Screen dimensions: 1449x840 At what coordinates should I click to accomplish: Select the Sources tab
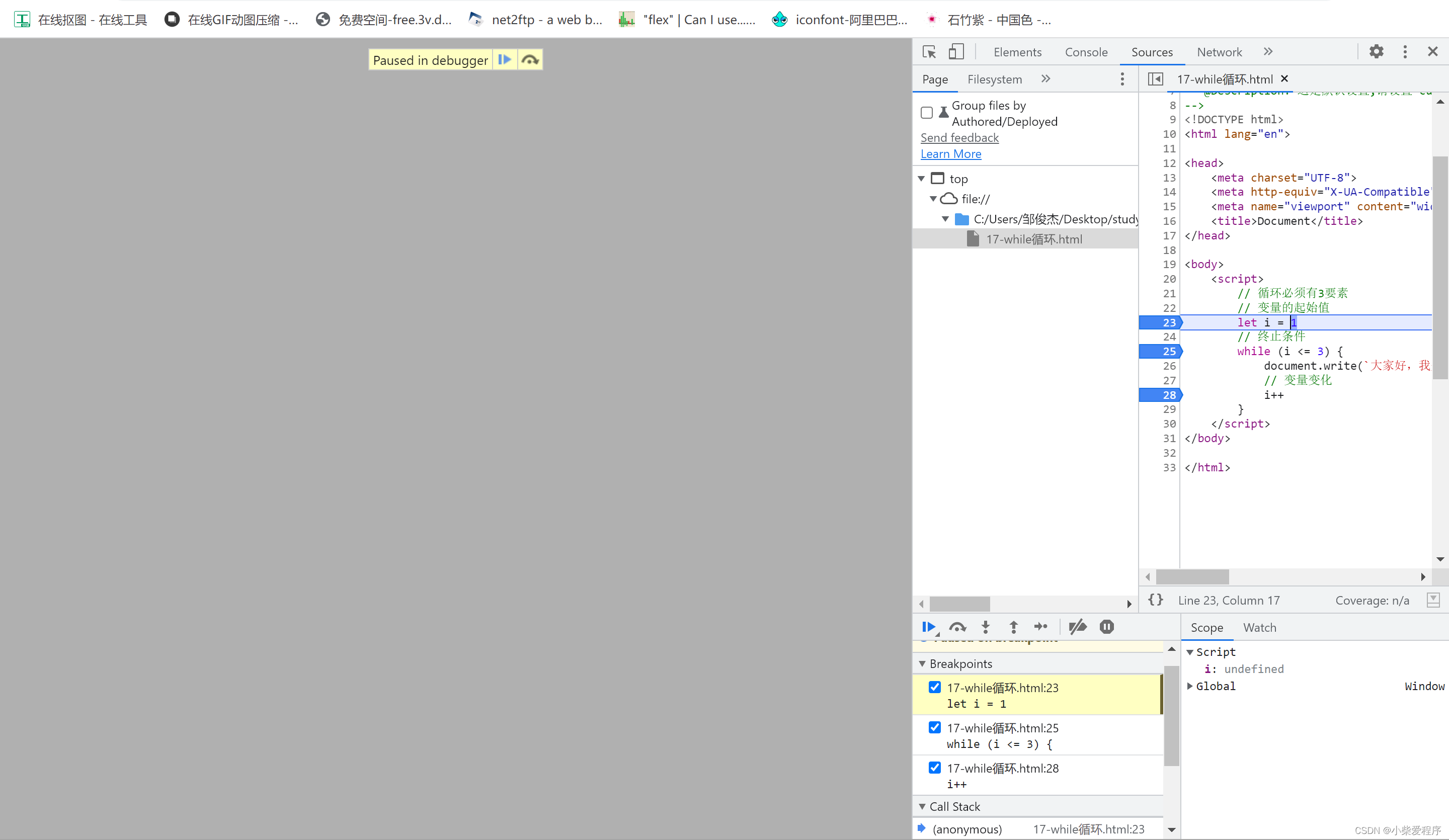1152,52
